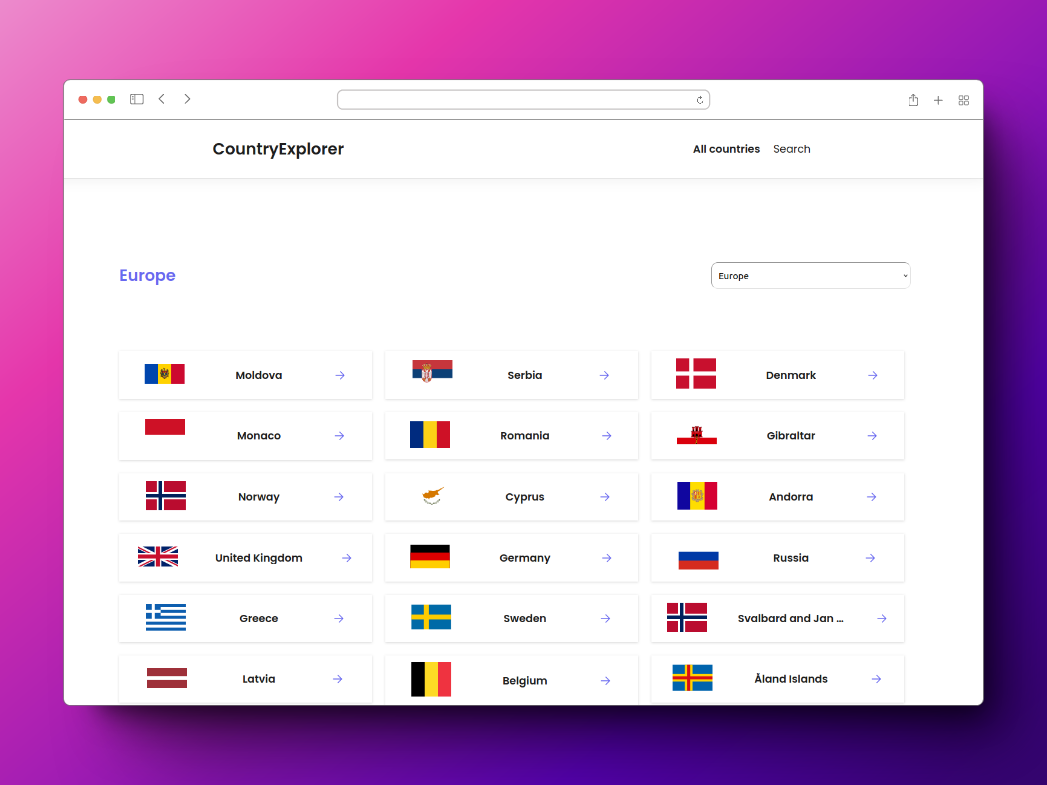Go forward with browser forward arrow
This screenshot has width=1047, height=785.
point(188,99)
